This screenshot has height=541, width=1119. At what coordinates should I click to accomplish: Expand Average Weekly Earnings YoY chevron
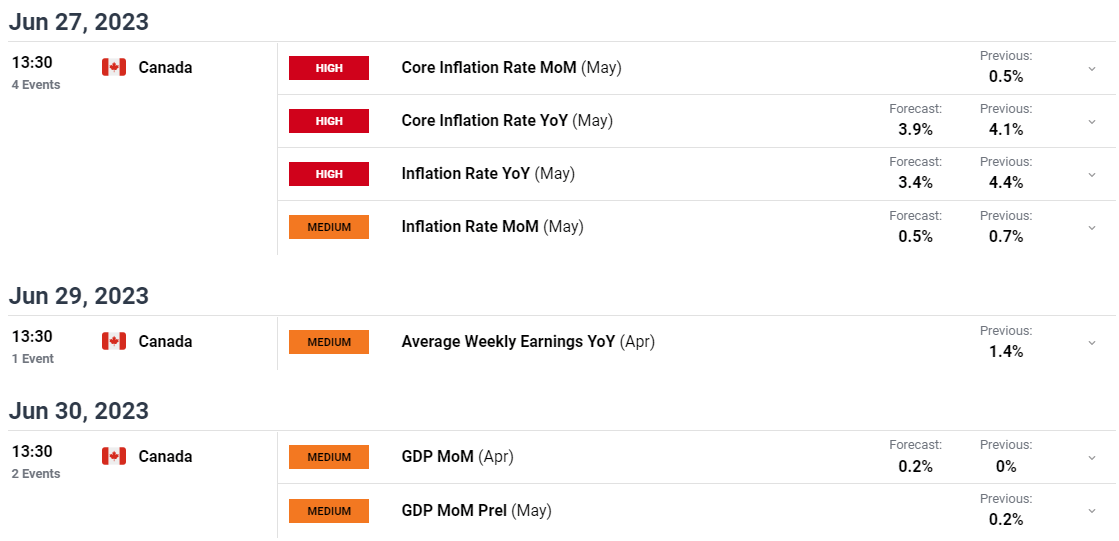[x=1092, y=343]
